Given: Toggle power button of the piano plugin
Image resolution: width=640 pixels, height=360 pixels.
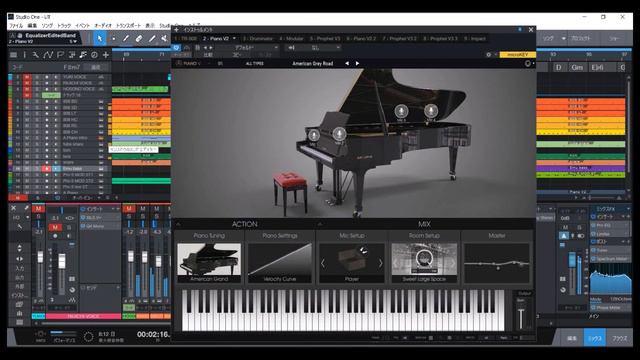Looking at the screenshot, I should click(176, 48).
